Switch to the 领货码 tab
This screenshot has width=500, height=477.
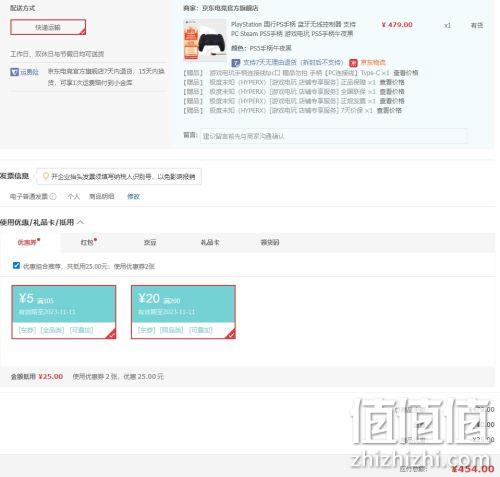coord(270,242)
